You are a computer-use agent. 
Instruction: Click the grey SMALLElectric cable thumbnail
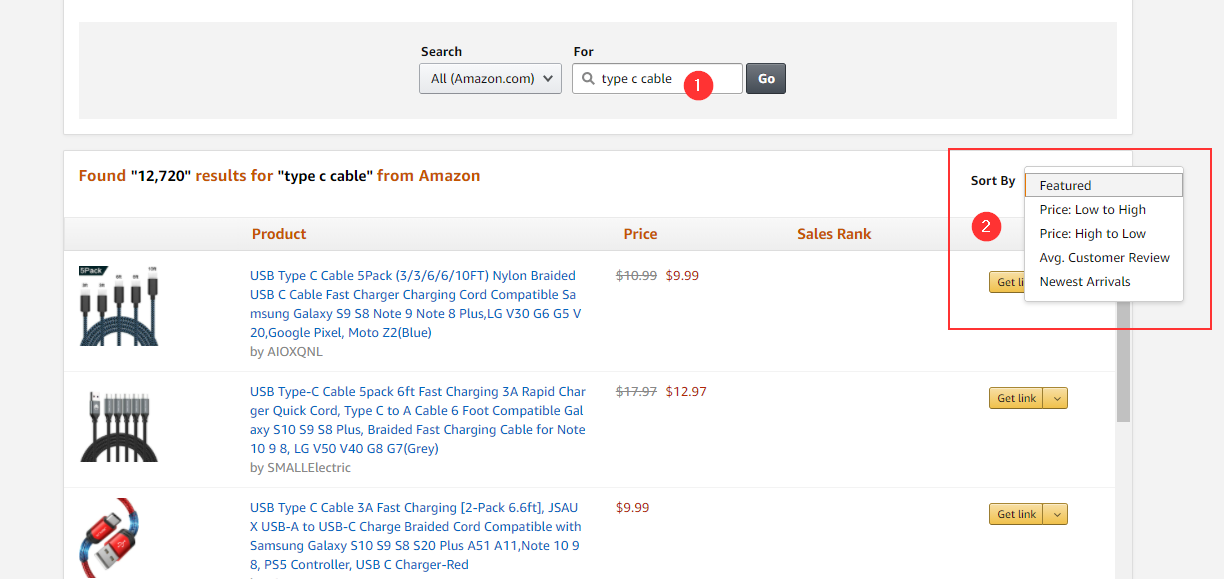pos(119,426)
